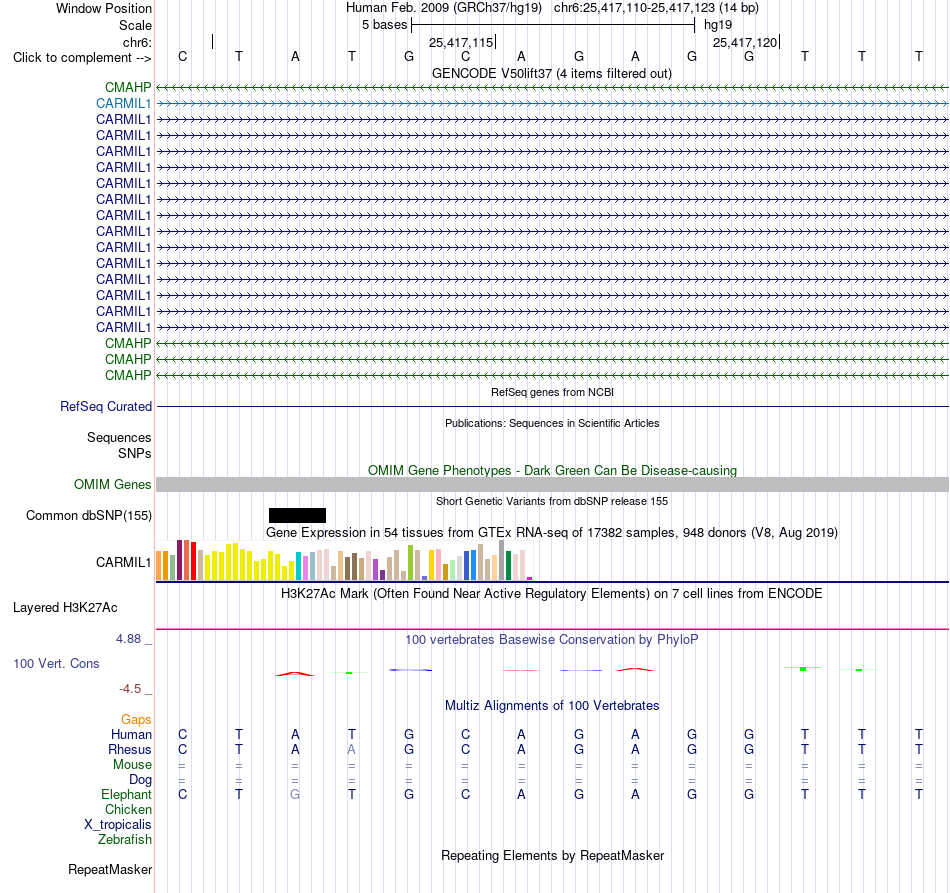Open OMIM Gene Phenotypes track title
This screenshot has width=950, height=893.
pos(552,470)
